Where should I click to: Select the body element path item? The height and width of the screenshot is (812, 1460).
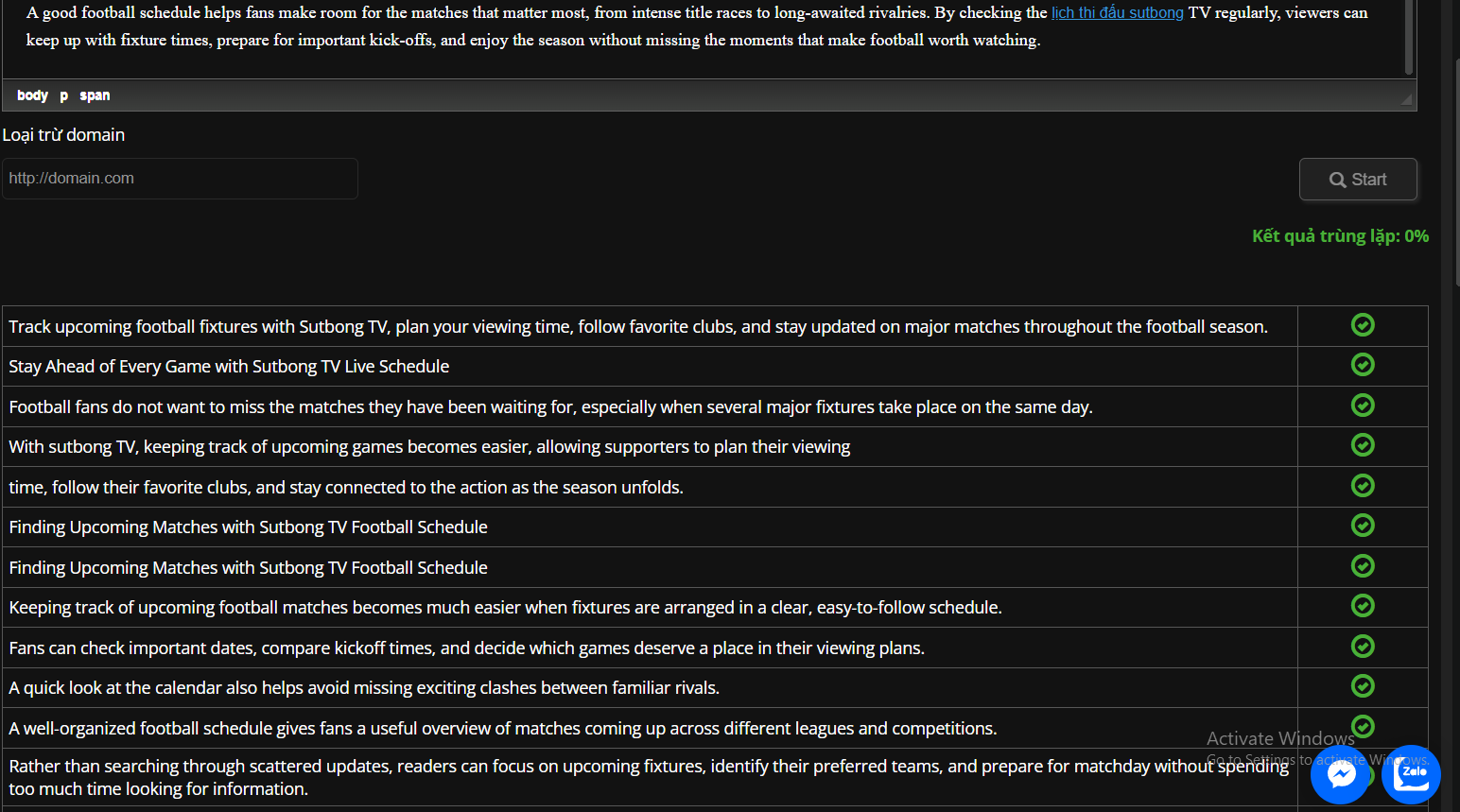point(32,95)
